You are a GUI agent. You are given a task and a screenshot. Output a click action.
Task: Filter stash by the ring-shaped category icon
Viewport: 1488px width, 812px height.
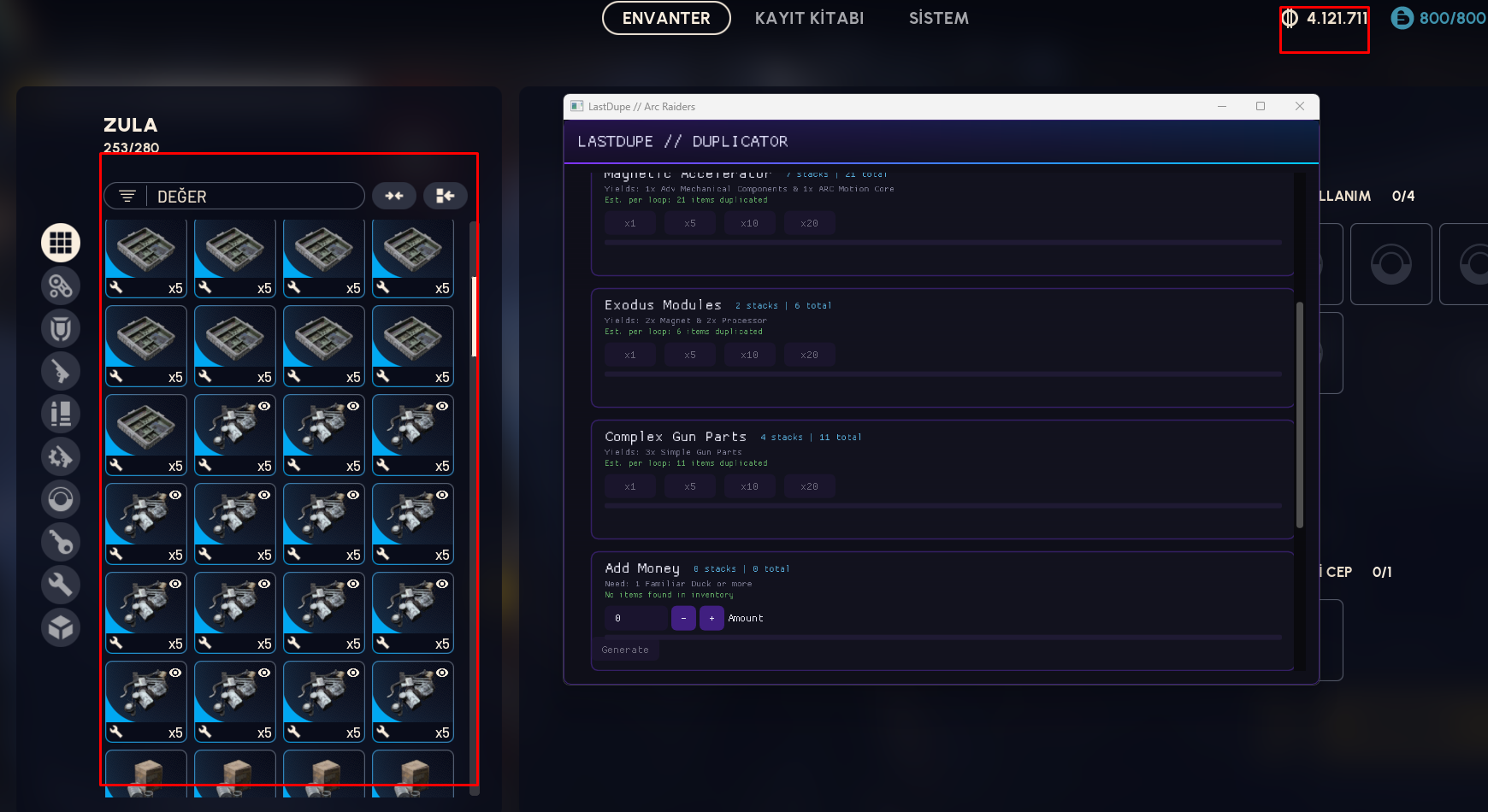(x=61, y=500)
